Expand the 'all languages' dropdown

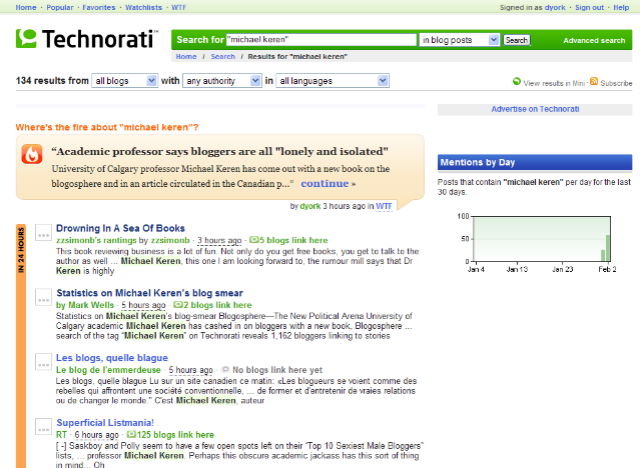[x=333, y=80]
